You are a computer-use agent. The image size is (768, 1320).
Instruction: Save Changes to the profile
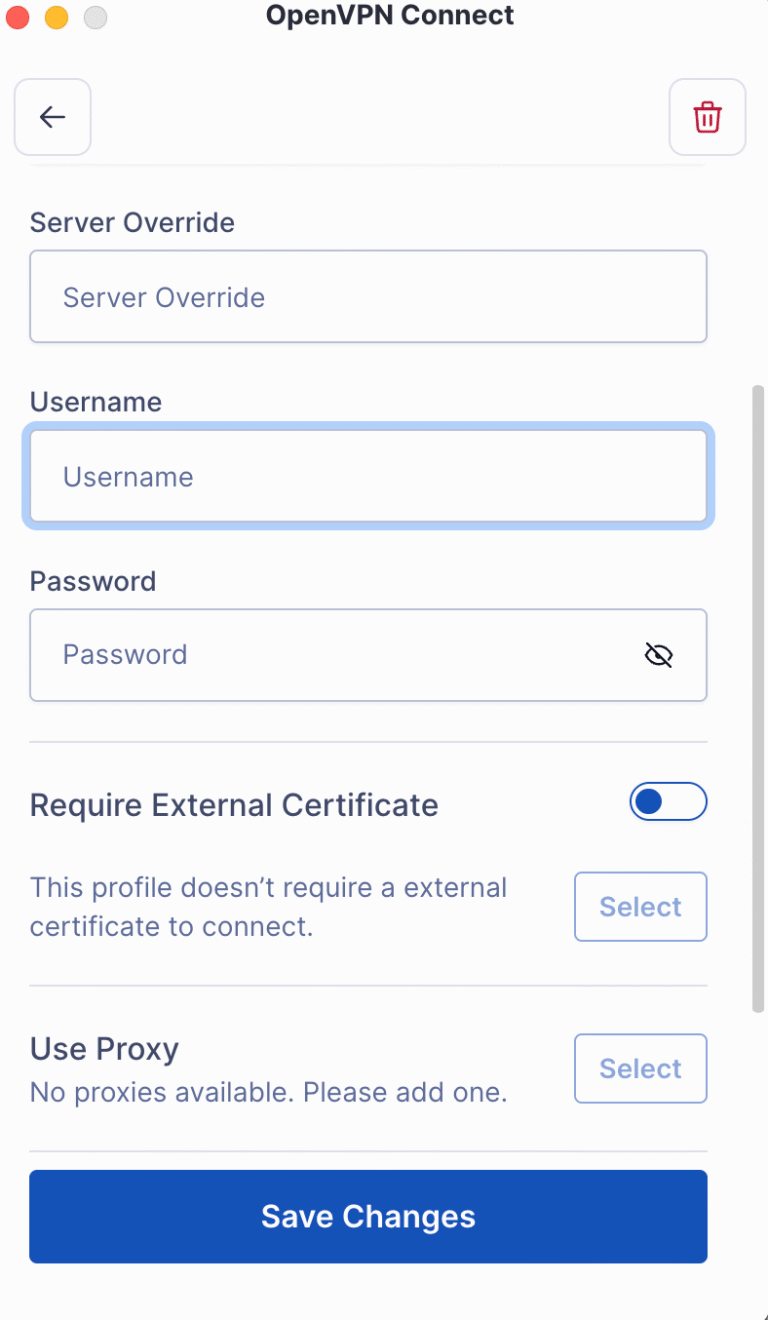tap(368, 1217)
